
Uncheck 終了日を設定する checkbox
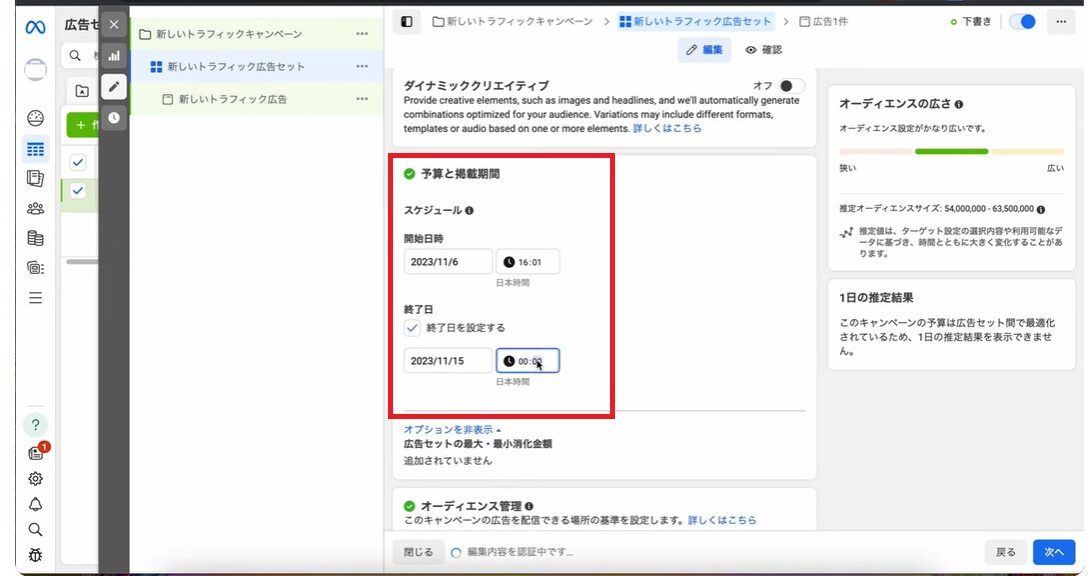tap(412, 328)
